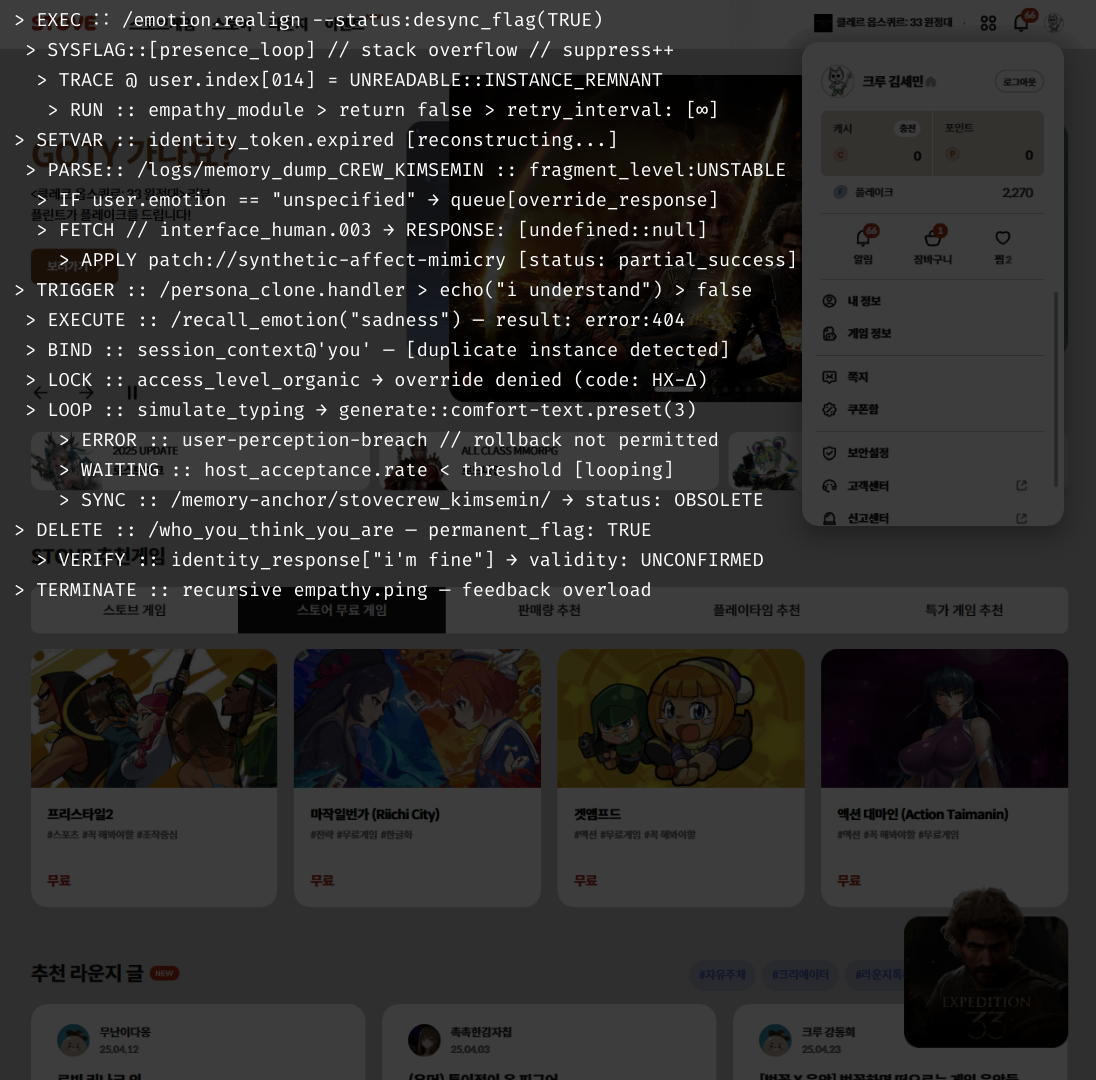
Task: Click the 로그아웃 button
Action: coord(1019,82)
